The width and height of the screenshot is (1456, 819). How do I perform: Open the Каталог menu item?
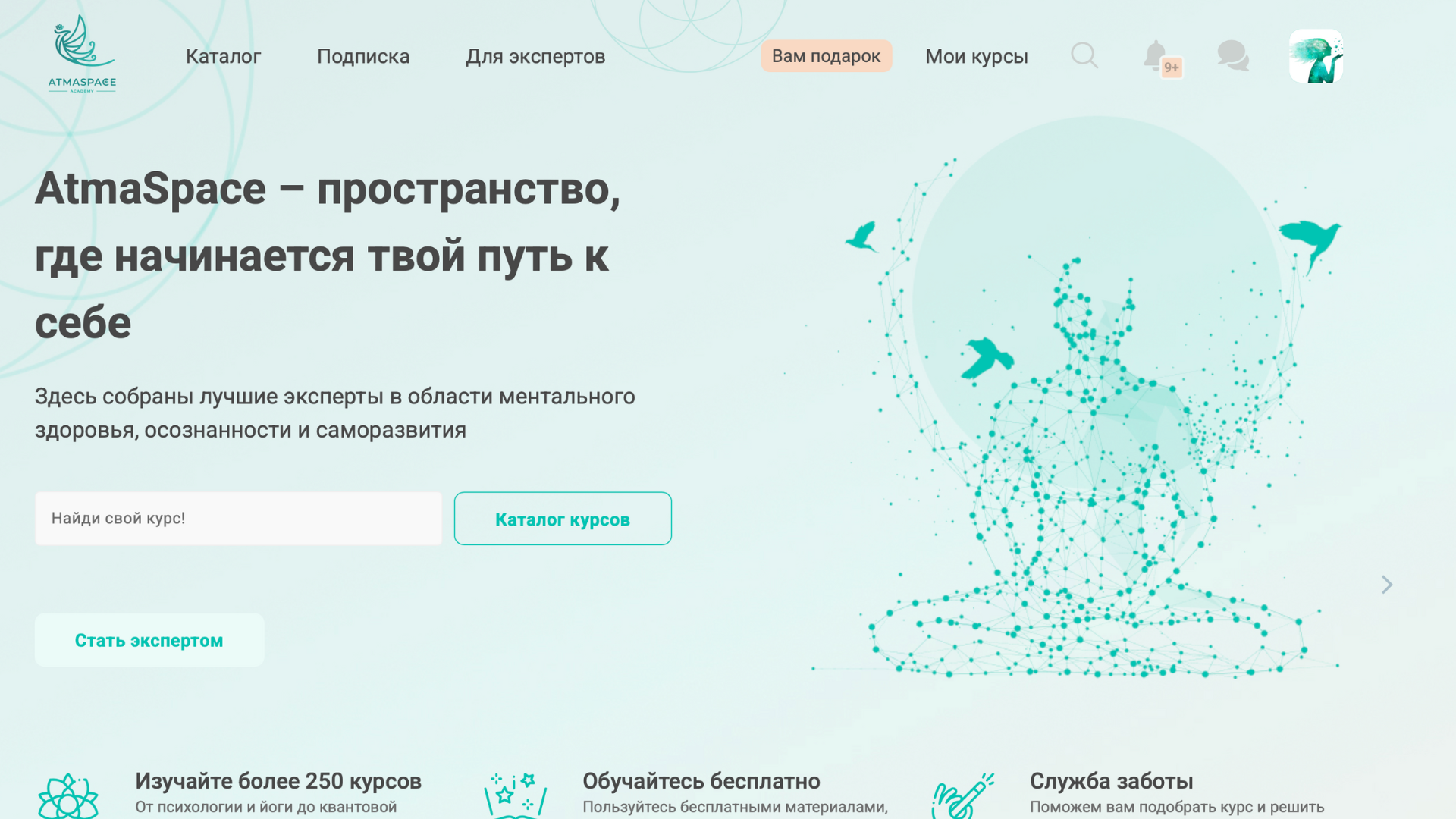pyautogui.click(x=223, y=56)
